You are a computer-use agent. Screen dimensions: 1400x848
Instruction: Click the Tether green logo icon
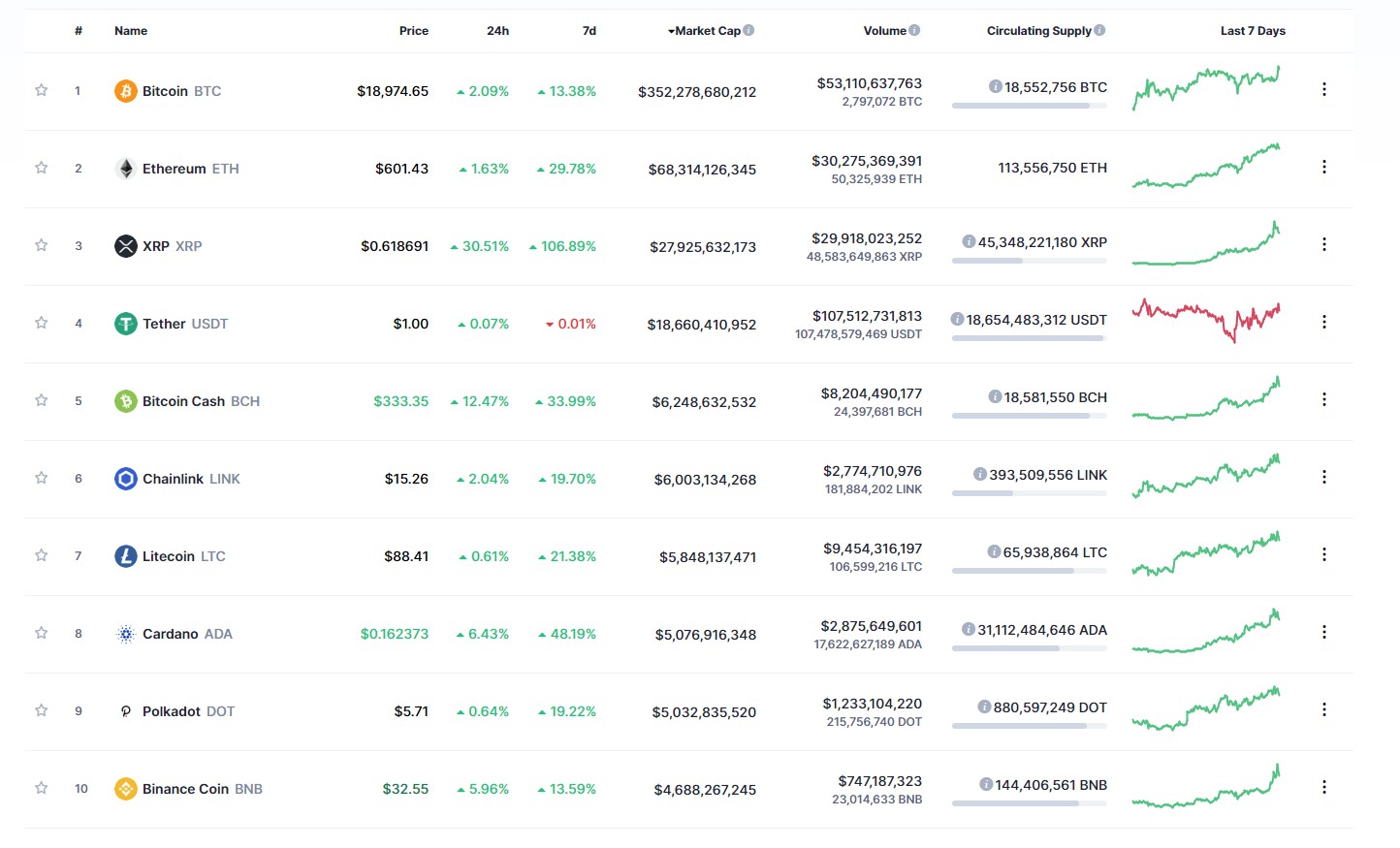tap(126, 324)
